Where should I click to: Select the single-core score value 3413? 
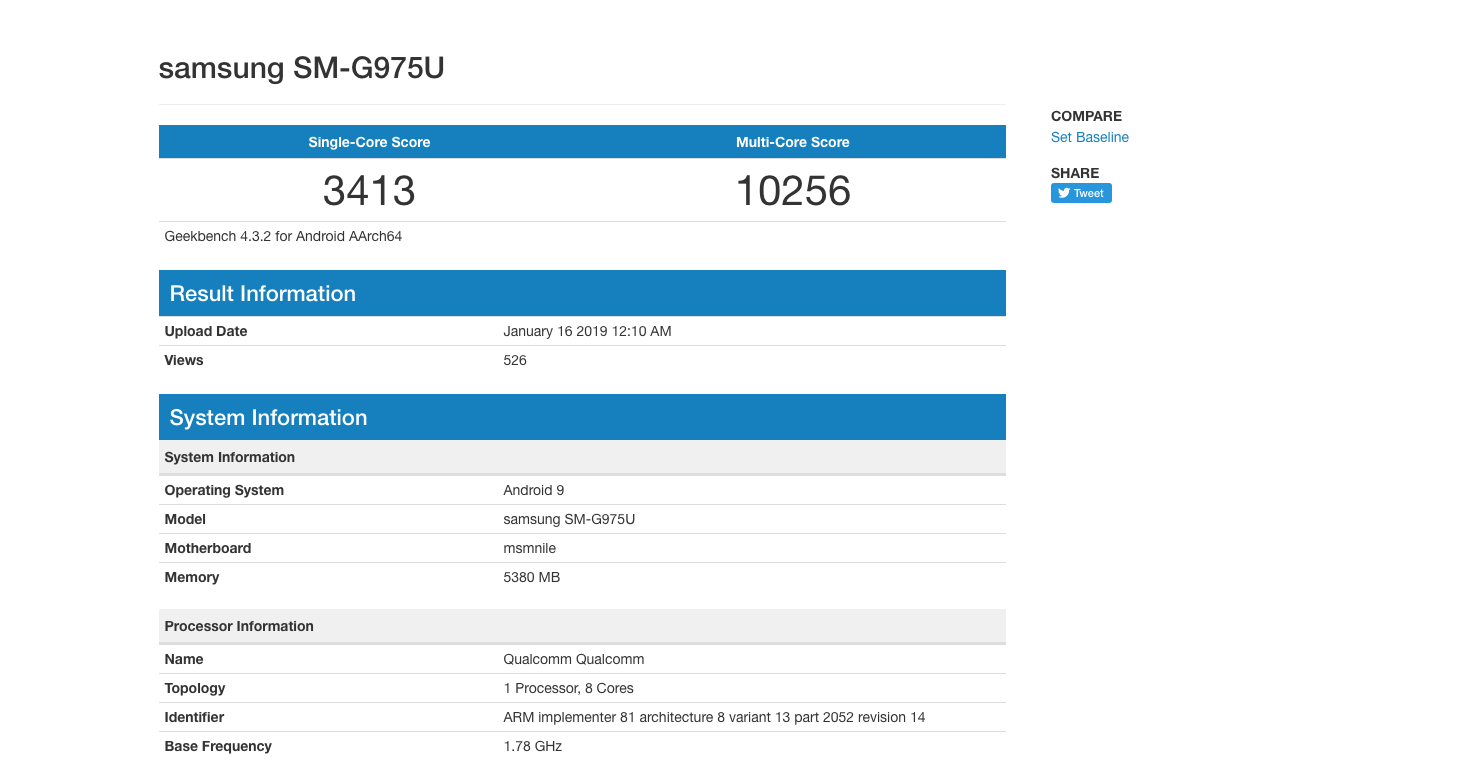[x=369, y=191]
